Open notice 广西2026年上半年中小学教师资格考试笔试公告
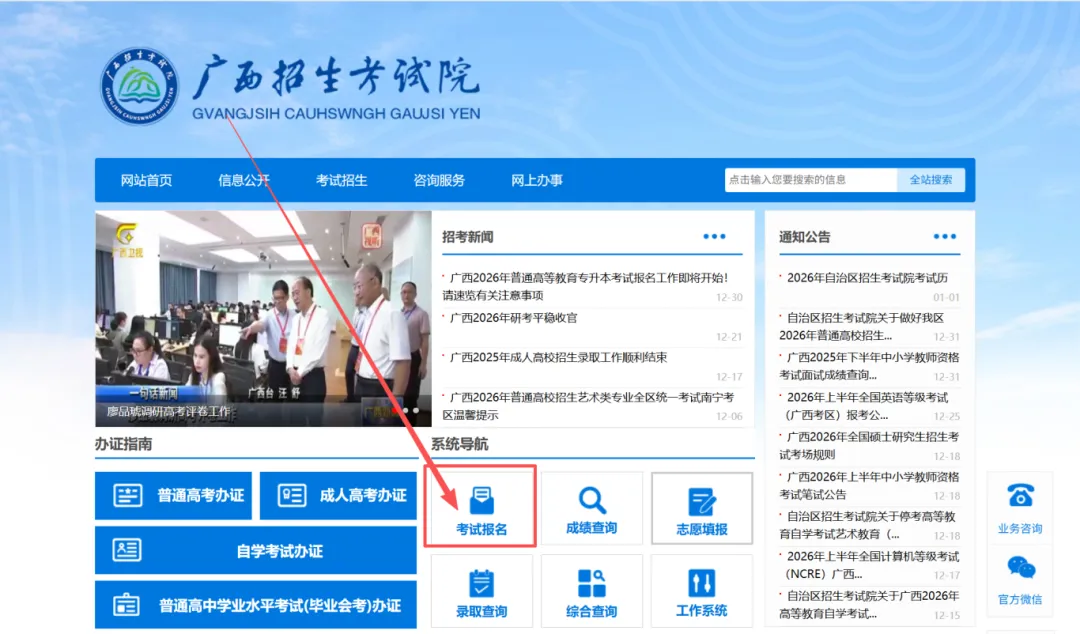This screenshot has width=1080, height=634. [x=869, y=485]
